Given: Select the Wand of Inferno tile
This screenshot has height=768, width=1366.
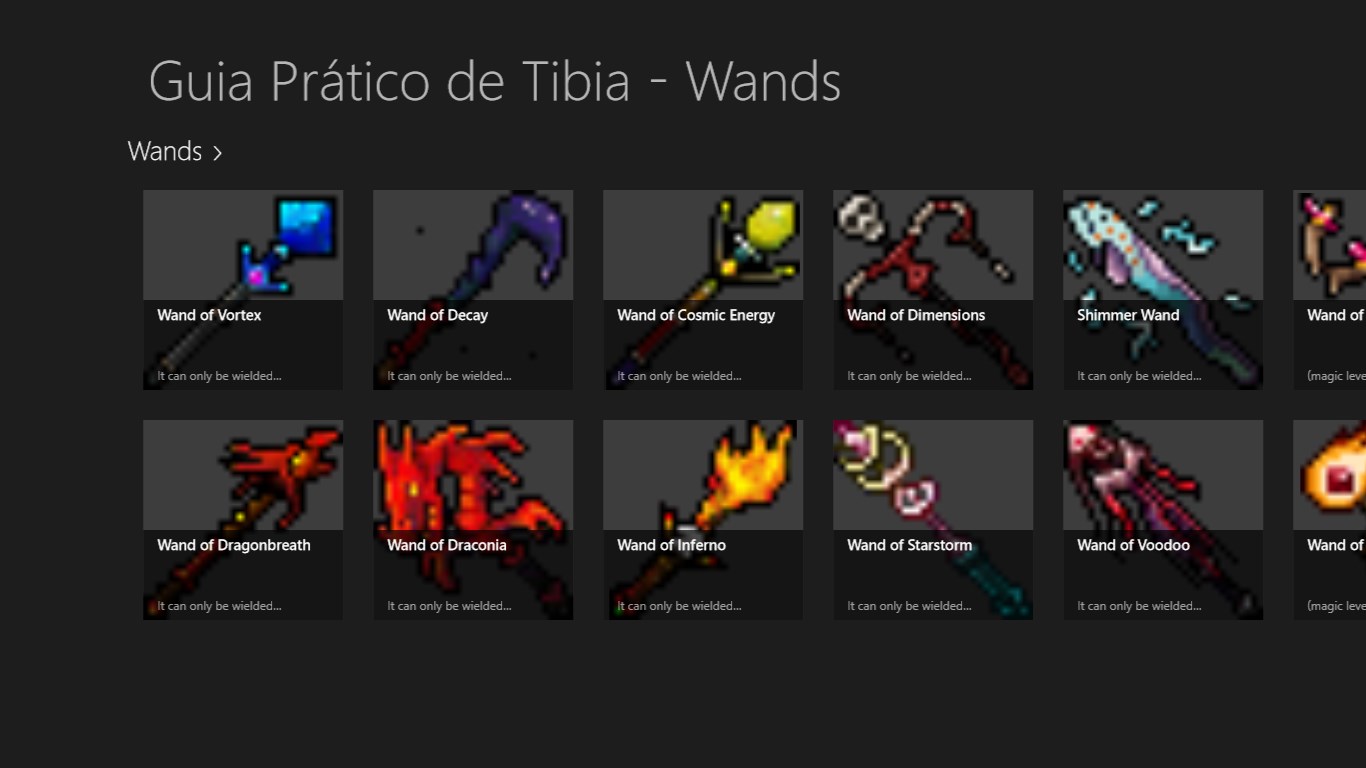Looking at the screenshot, I should [x=703, y=520].
